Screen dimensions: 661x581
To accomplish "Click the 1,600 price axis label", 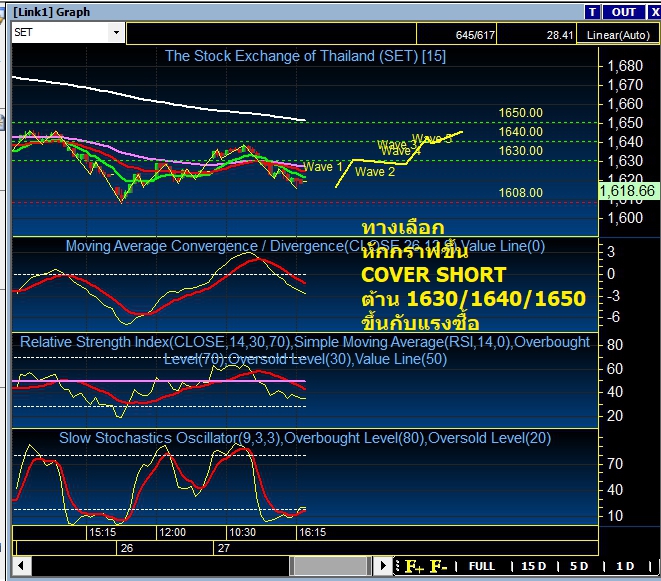I will coord(625,218).
